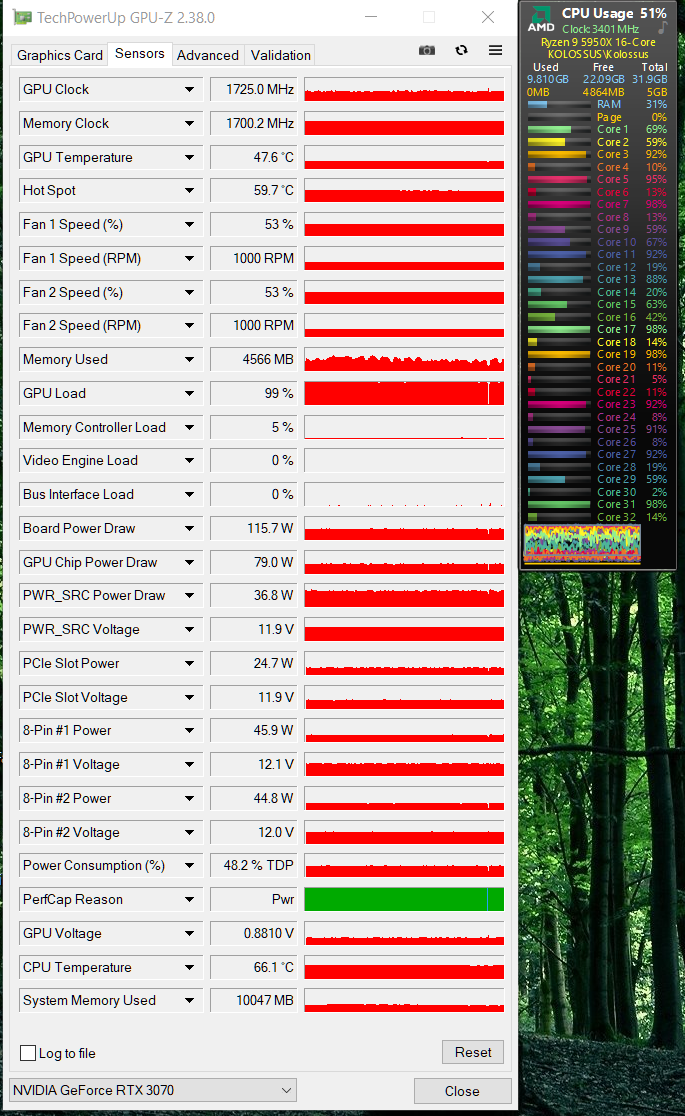
Task: Click the CPU Temperature value 66.1 °C
Action: coord(254,967)
